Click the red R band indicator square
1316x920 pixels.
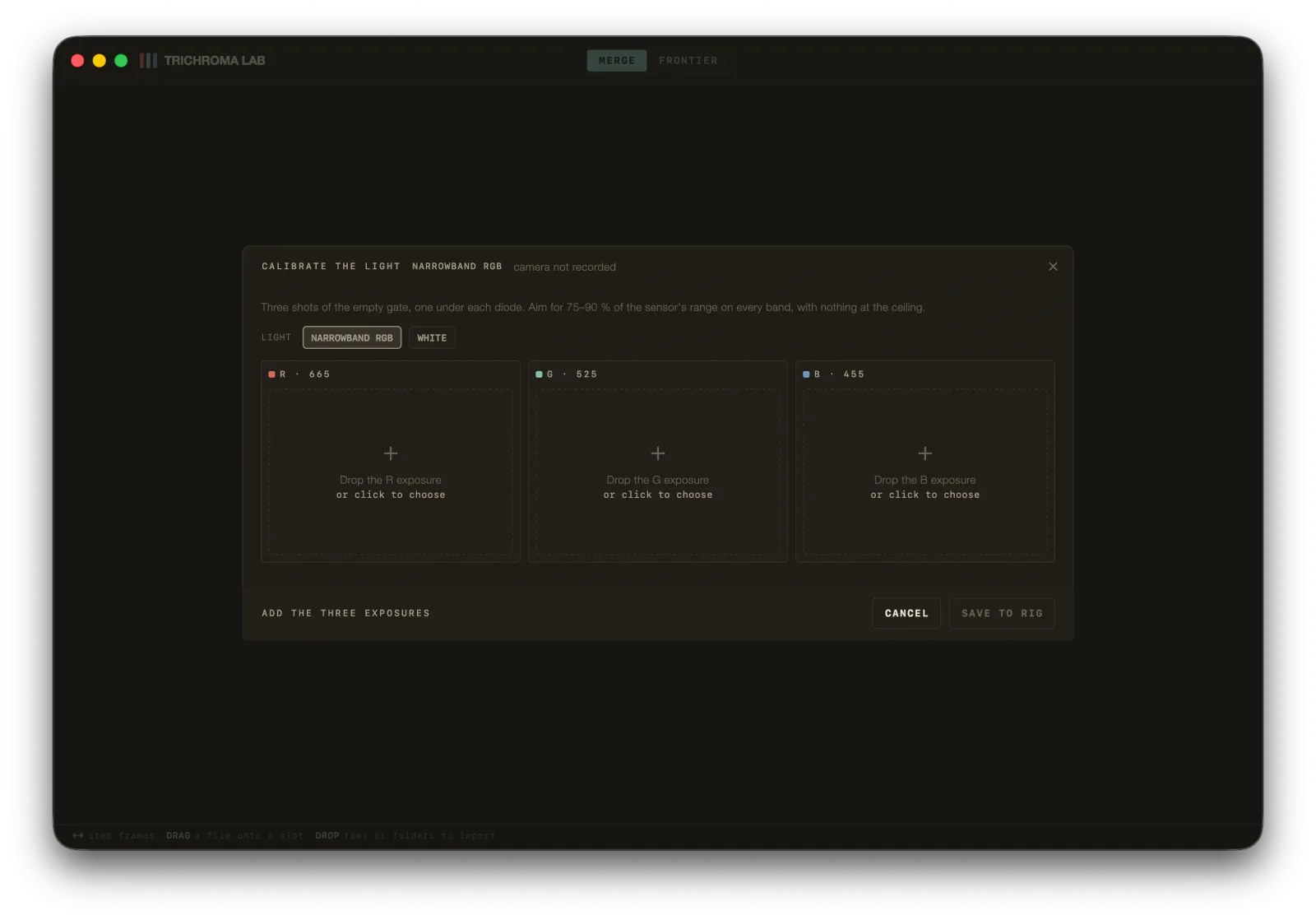coord(271,374)
